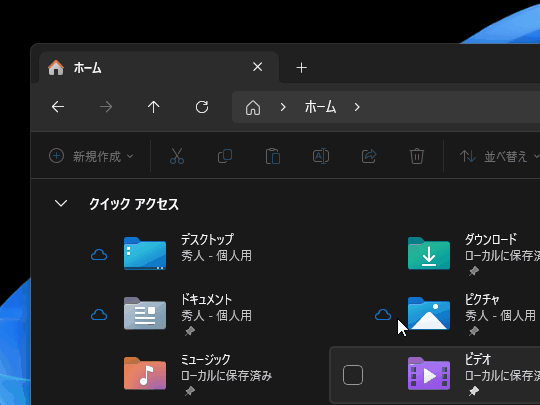Select the ダウンロード name text
This screenshot has width=540, height=405.
(x=491, y=239)
